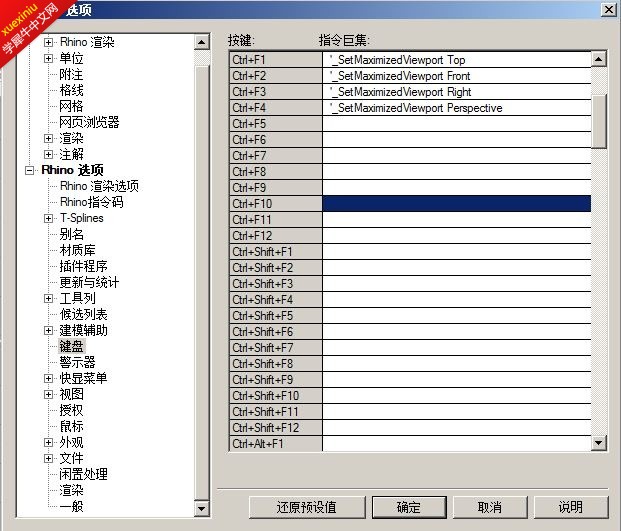621x531 pixels.
Task: Open Rhino指令码 page
Action: coord(91,202)
